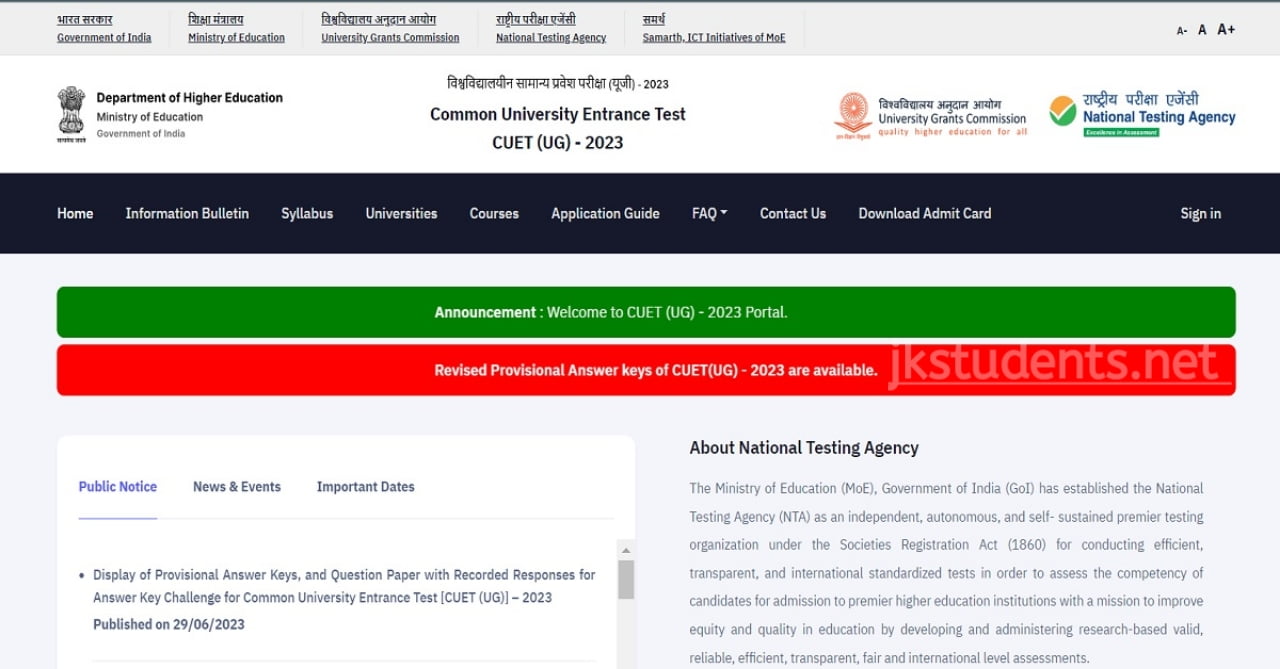Click the National Testing Agency logo

[x=1142, y=114]
